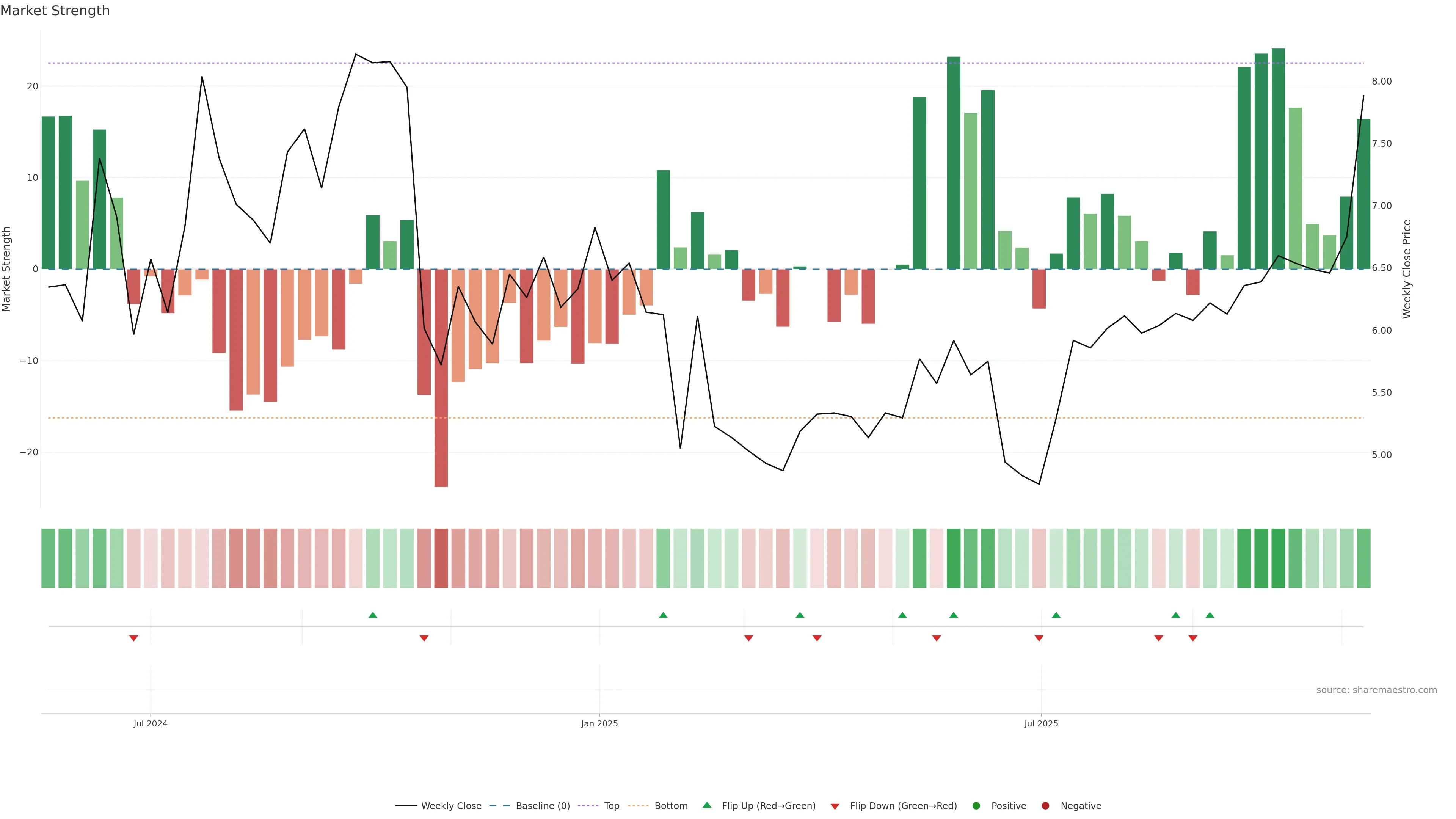The width and height of the screenshot is (1456, 819).
Task: Click the first green flip-up triangle marker
Action: [372, 615]
